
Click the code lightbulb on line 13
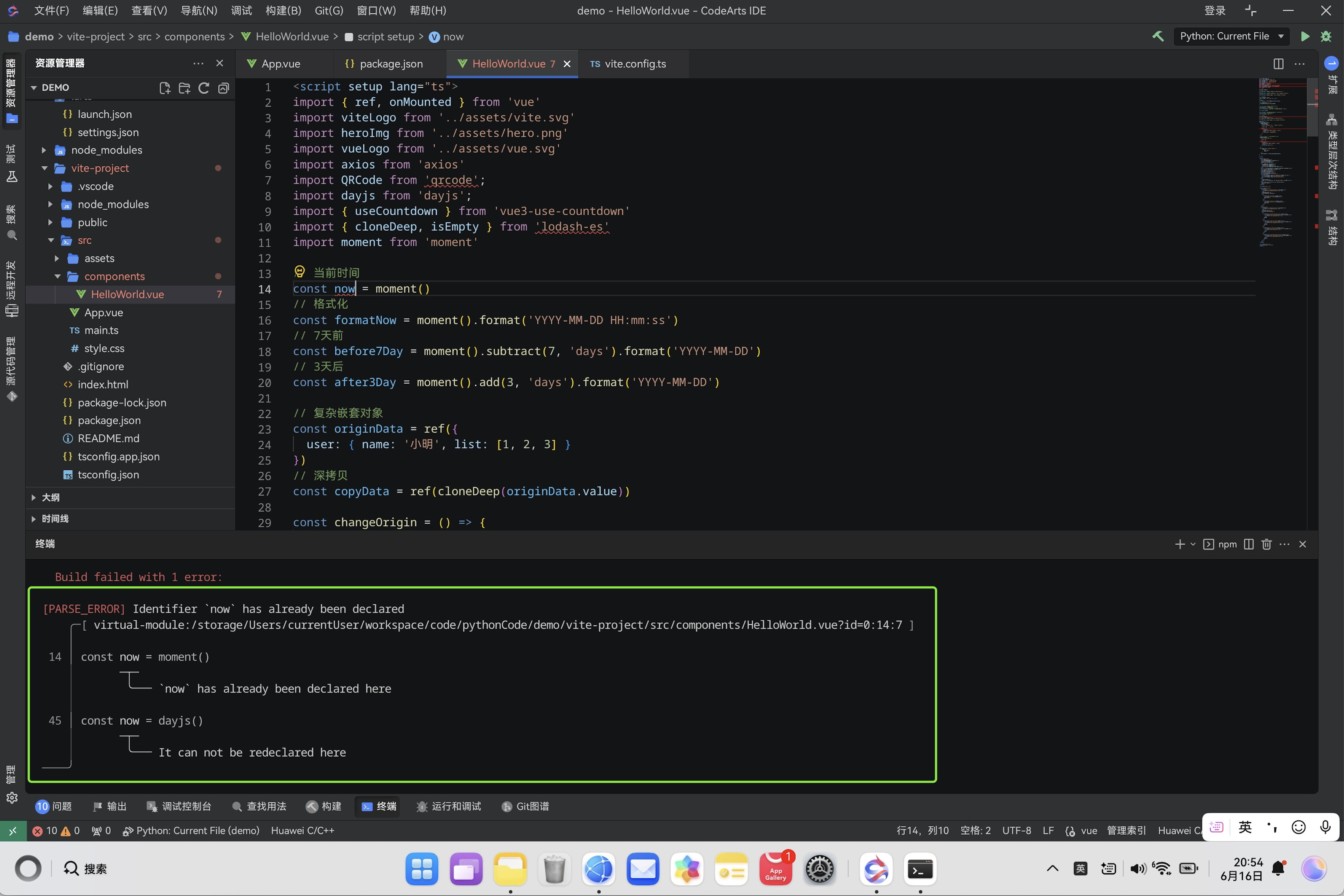299,272
